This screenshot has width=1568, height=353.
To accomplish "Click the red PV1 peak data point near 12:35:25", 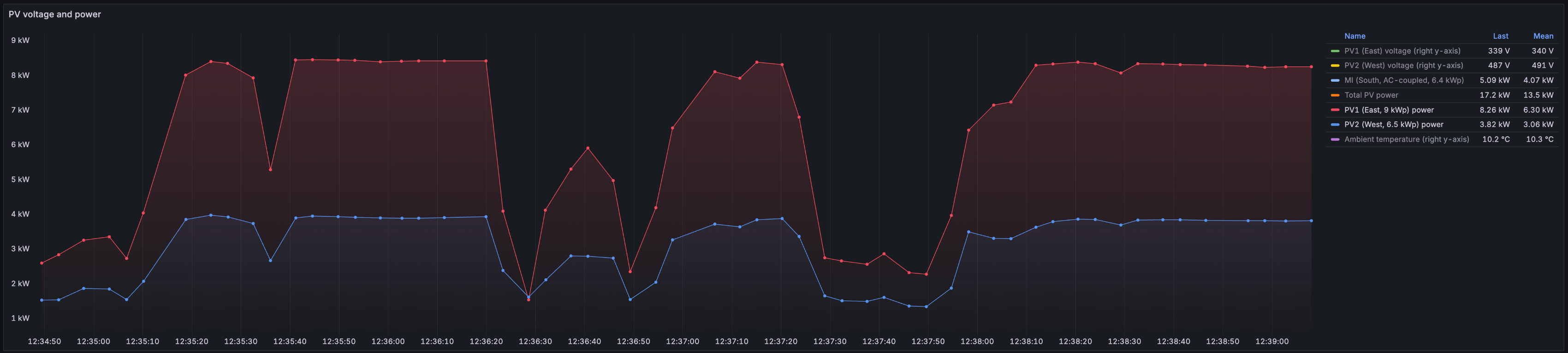I will point(211,61).
